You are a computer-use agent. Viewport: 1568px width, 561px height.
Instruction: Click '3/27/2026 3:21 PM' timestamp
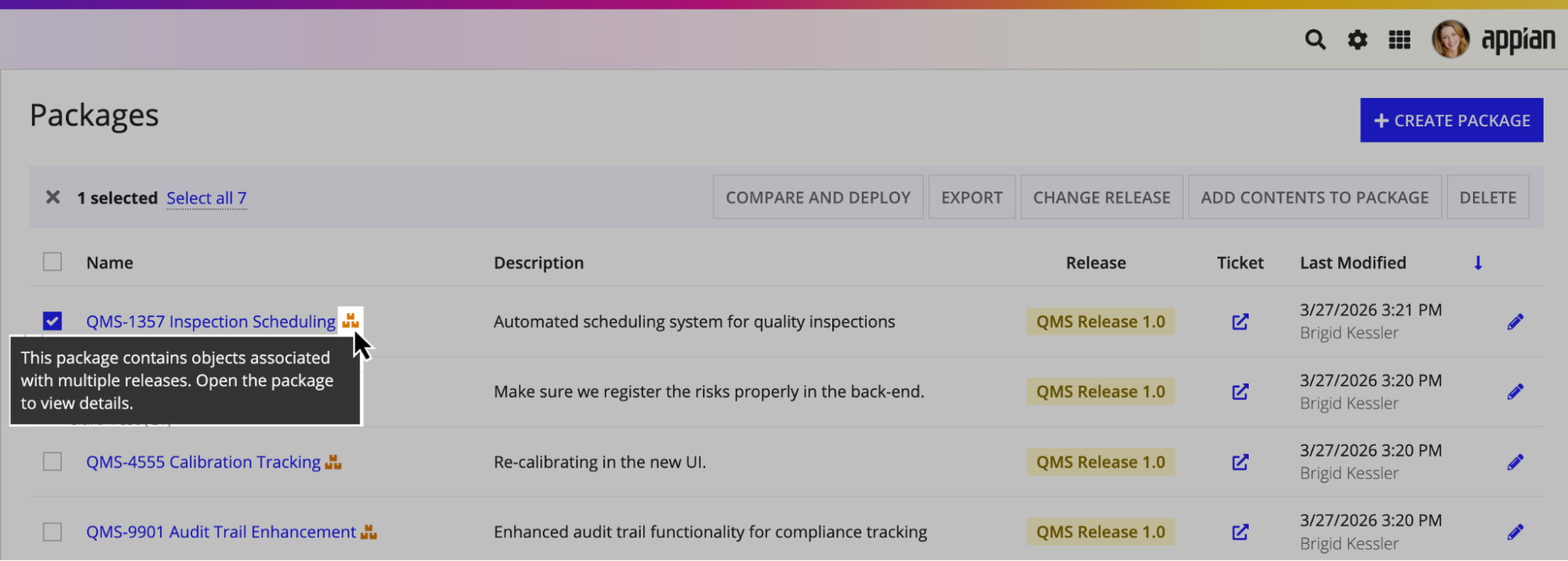tap(1370, 310)
